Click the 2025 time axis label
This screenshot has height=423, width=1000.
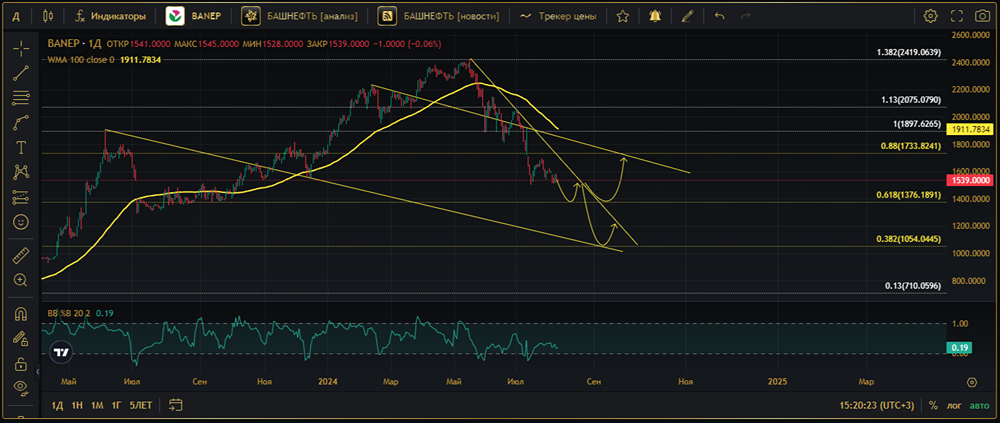click(777, 382)
